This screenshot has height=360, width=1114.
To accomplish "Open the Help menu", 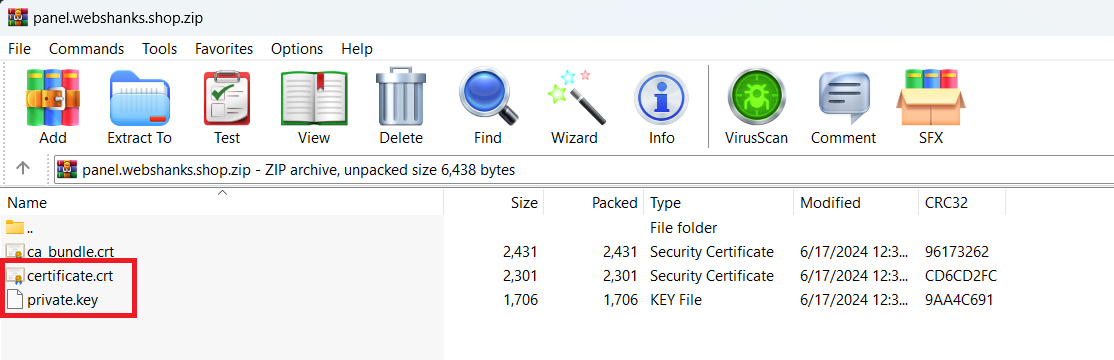I will tap(357, 49).
